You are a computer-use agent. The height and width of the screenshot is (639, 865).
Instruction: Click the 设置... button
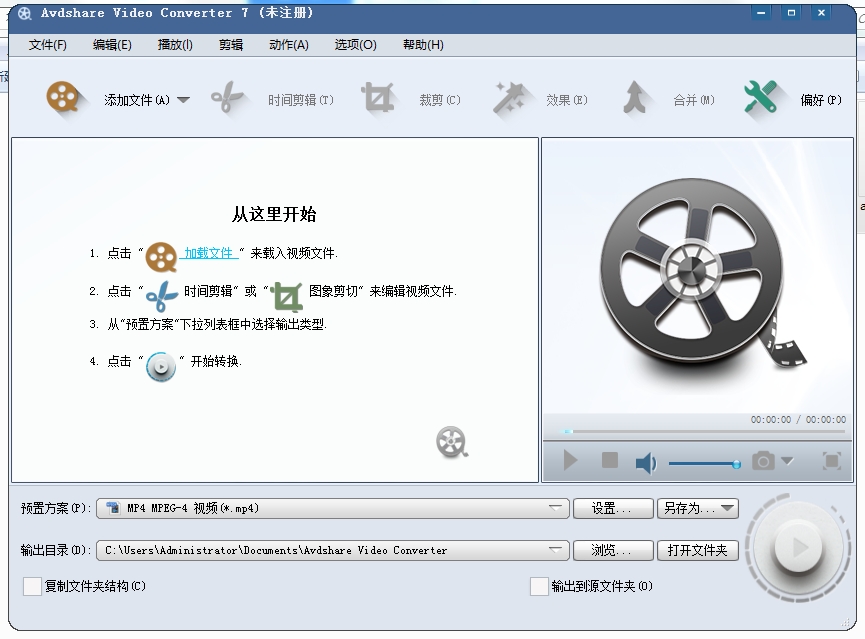tap(613, 508)
